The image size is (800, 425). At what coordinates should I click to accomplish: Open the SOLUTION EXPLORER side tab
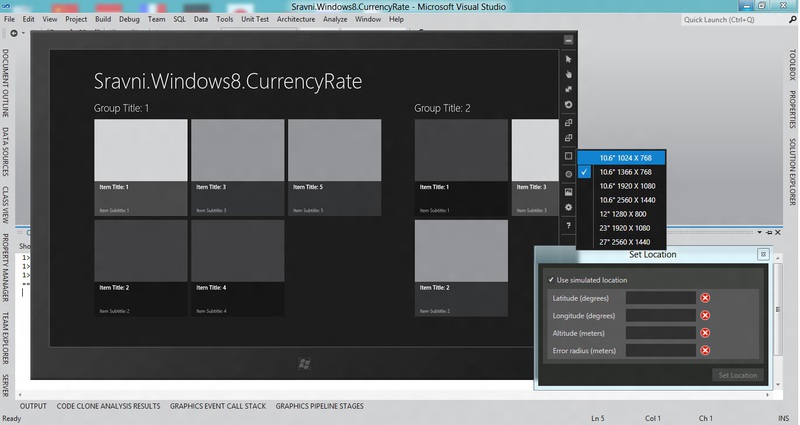click(792, 171)
